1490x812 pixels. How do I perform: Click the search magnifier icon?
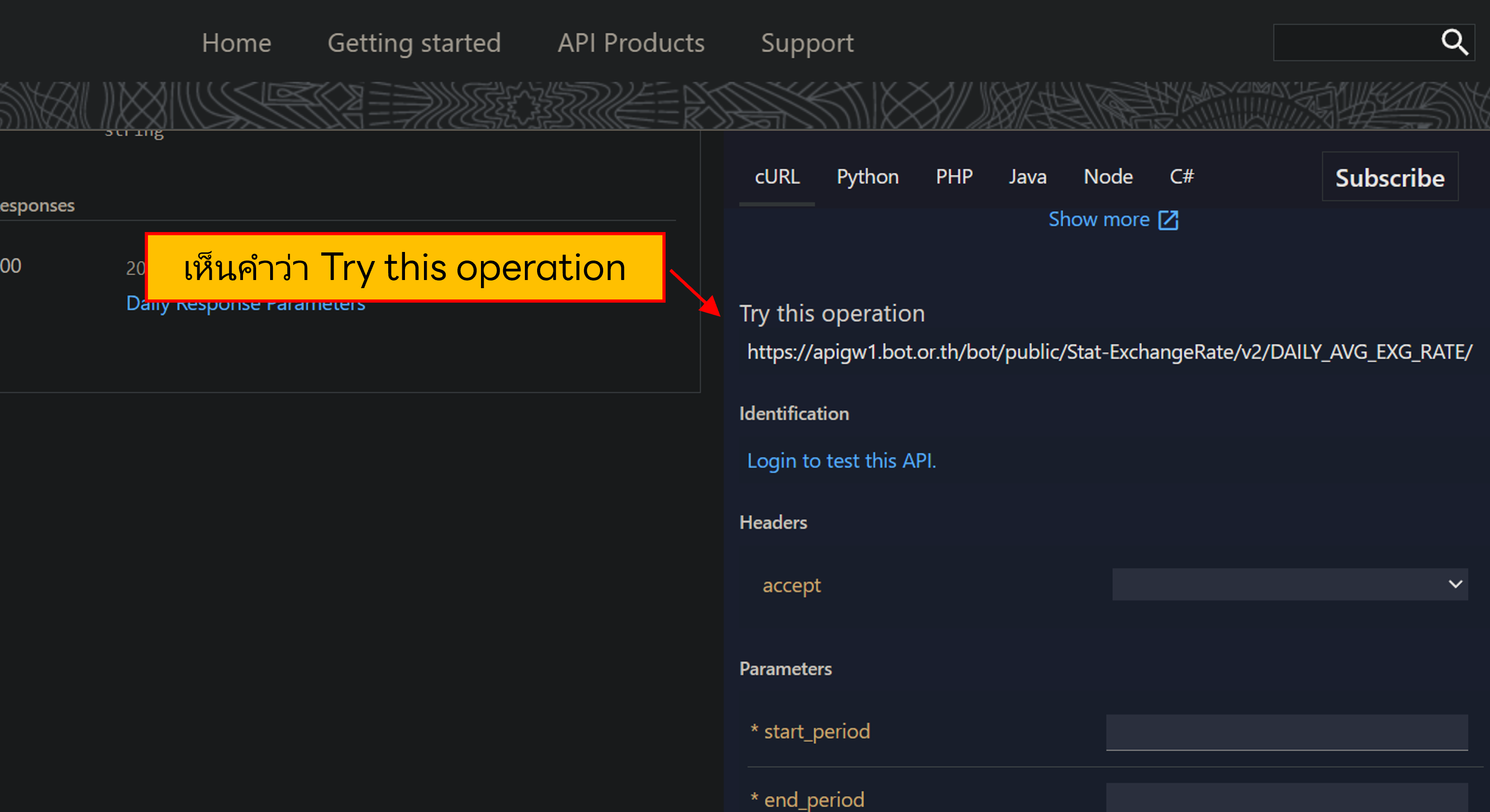point(1454,42)
